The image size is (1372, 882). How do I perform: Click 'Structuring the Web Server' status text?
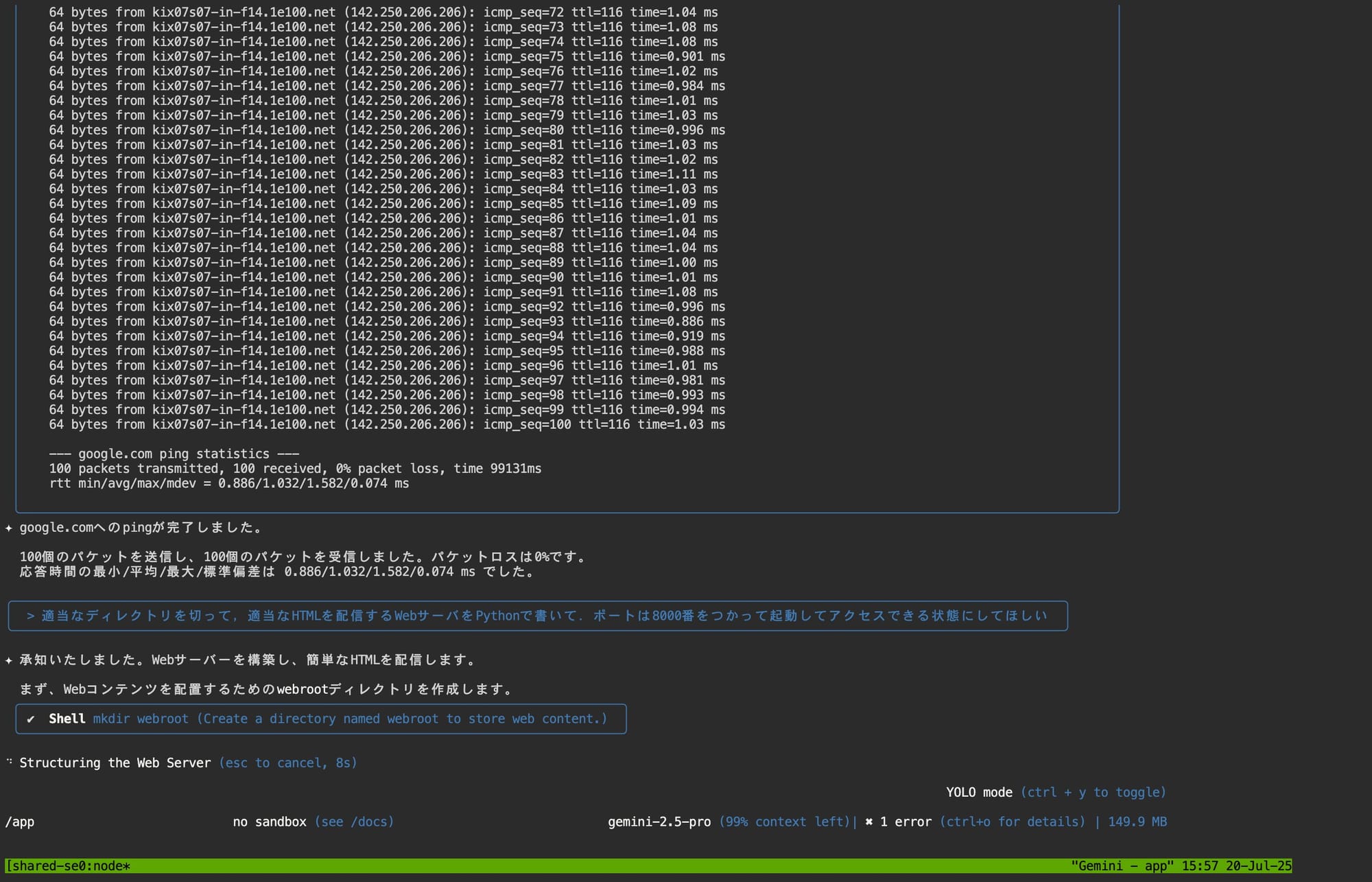tap(115, 763)
